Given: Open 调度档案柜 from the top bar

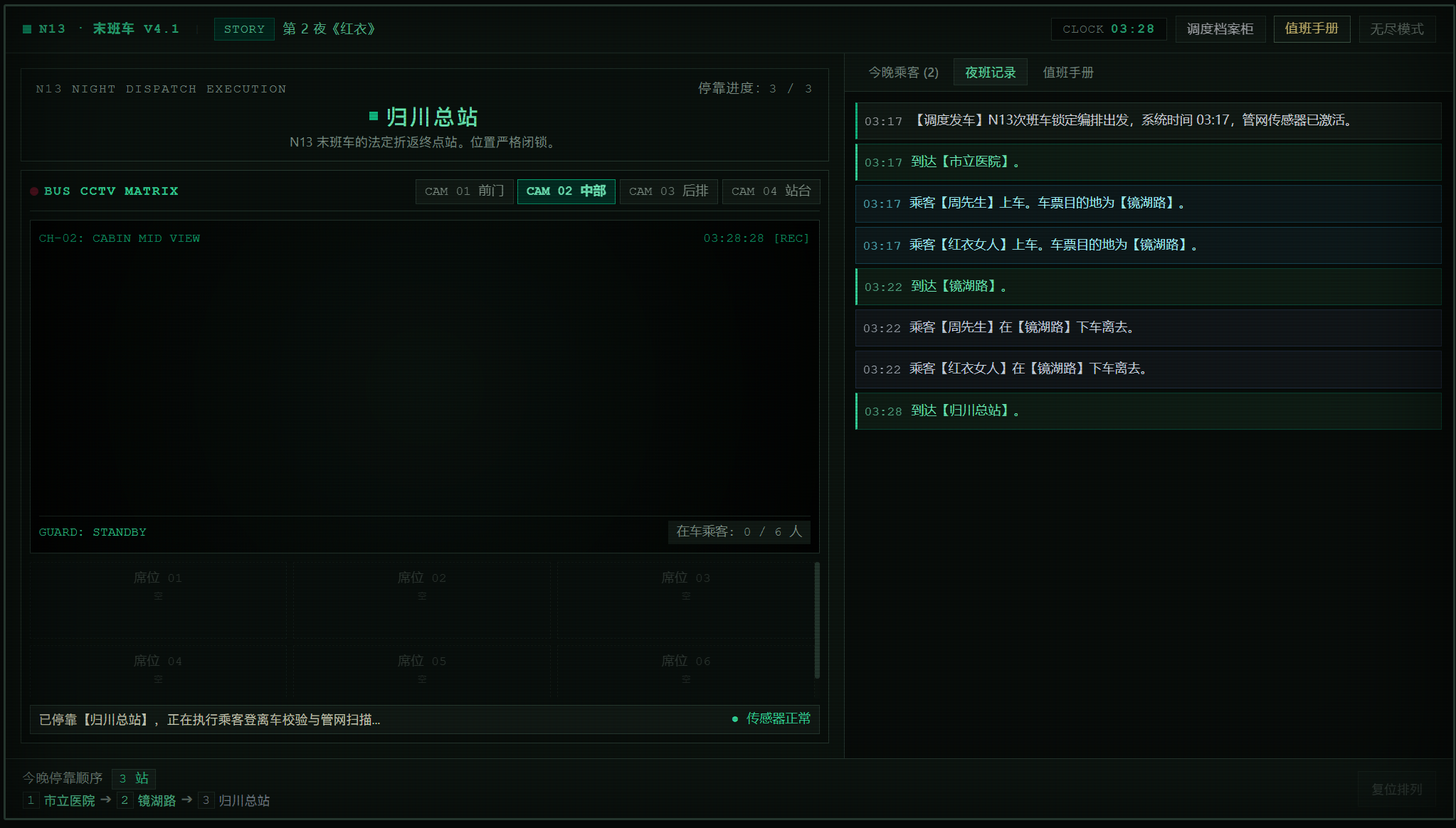Looking at the screenshot, I should tap(1220, 29).
